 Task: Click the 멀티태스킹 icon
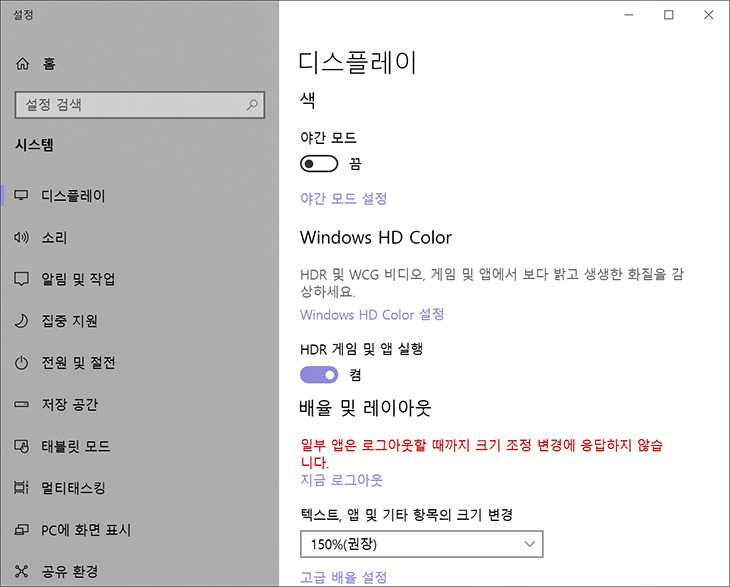pos(21,487)
